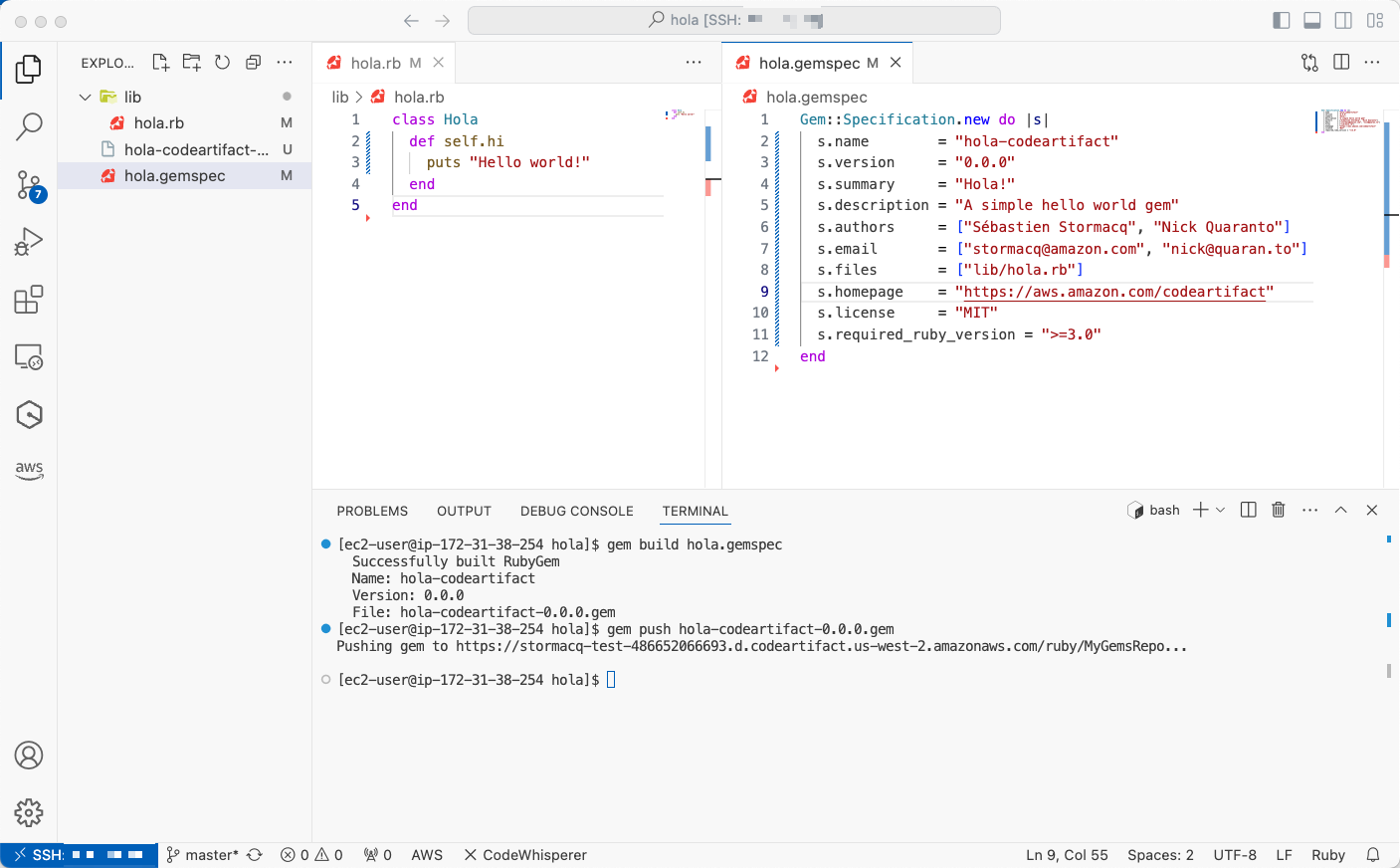
Task: Split the hola.gemspec editor
Action: (1340, 62)
